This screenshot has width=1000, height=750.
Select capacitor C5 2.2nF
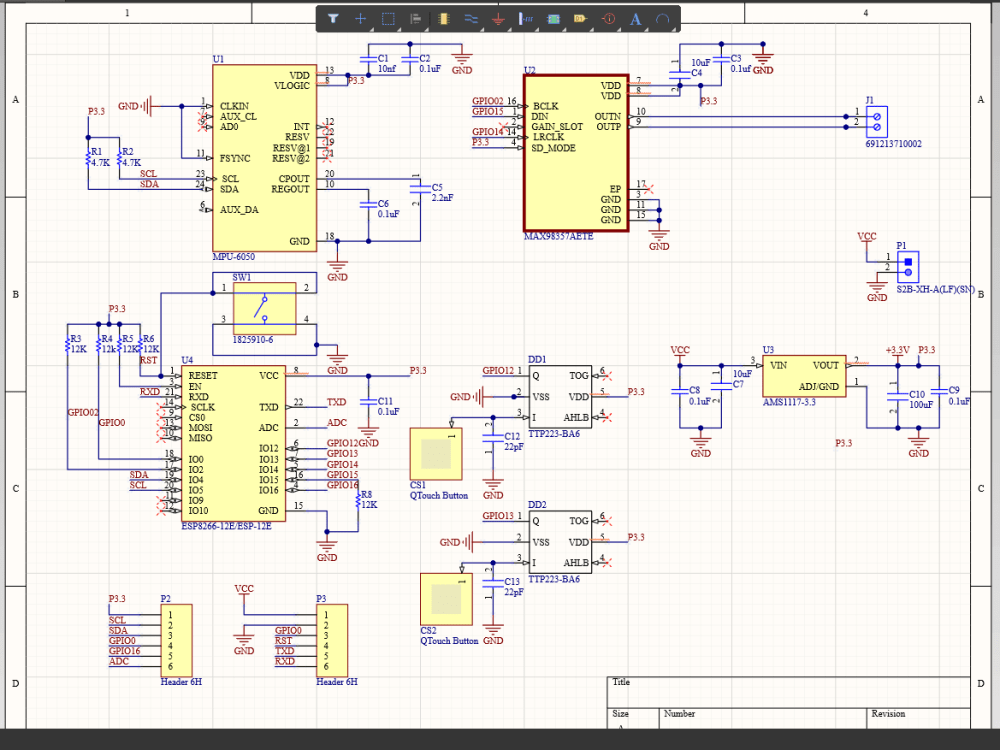click(420, 188)
